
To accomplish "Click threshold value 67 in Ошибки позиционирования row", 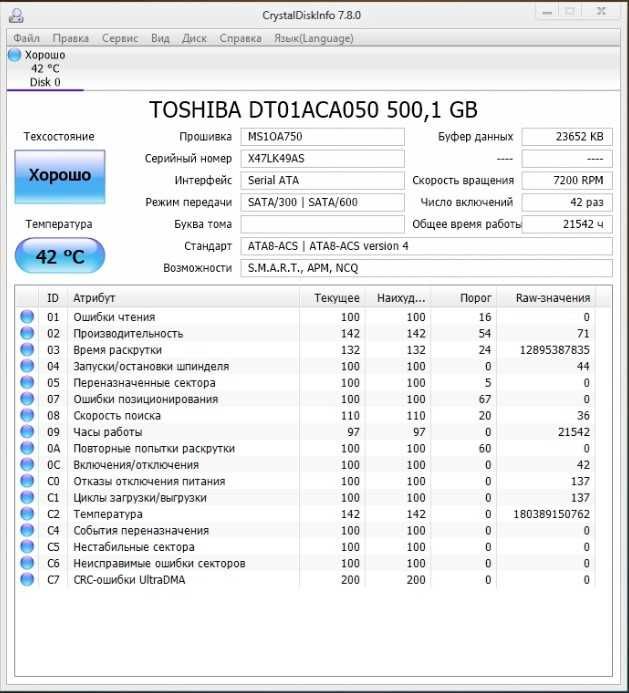I will [485, 399].
